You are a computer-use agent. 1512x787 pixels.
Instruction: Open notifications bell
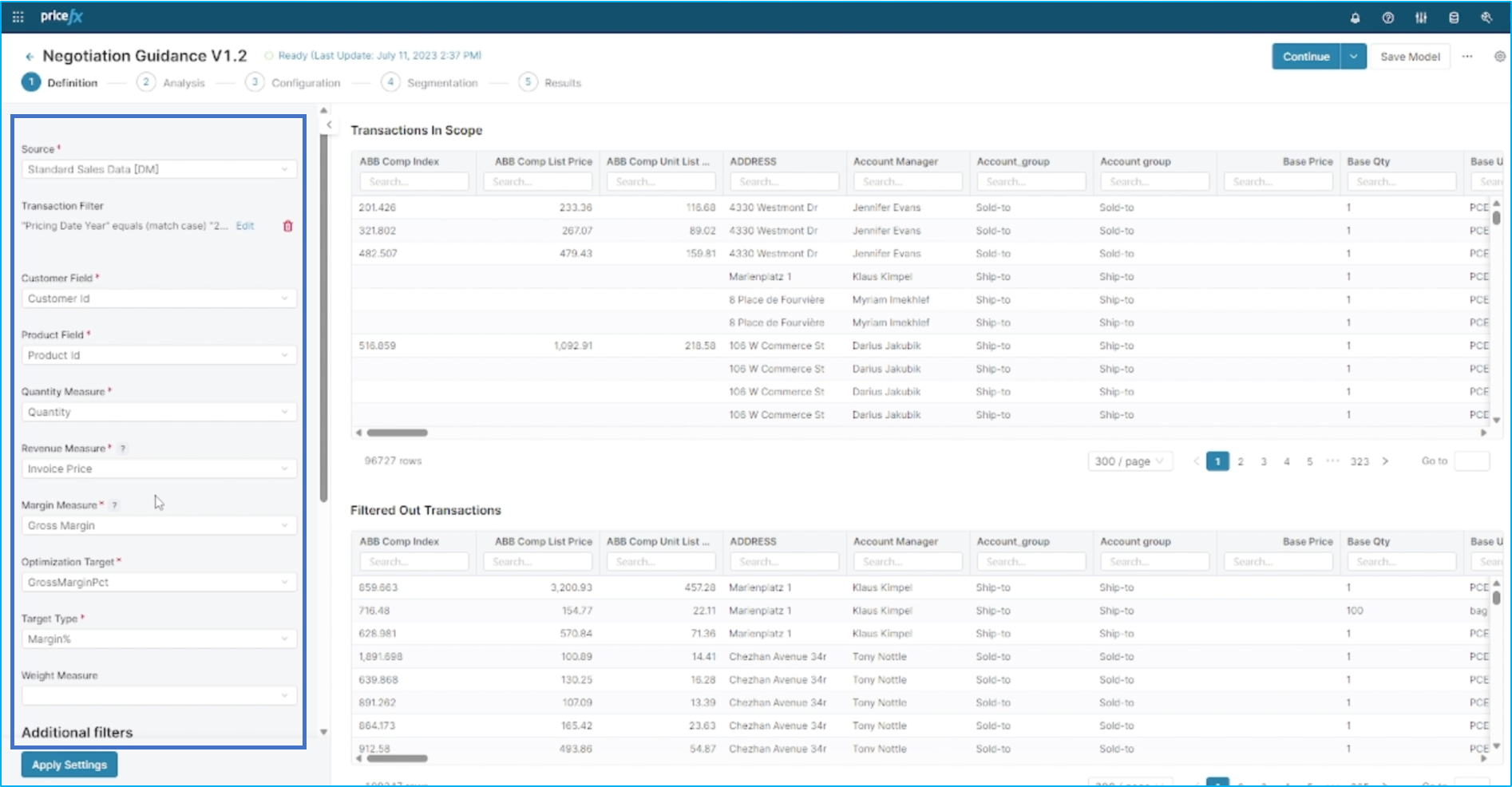point(1355,18)
